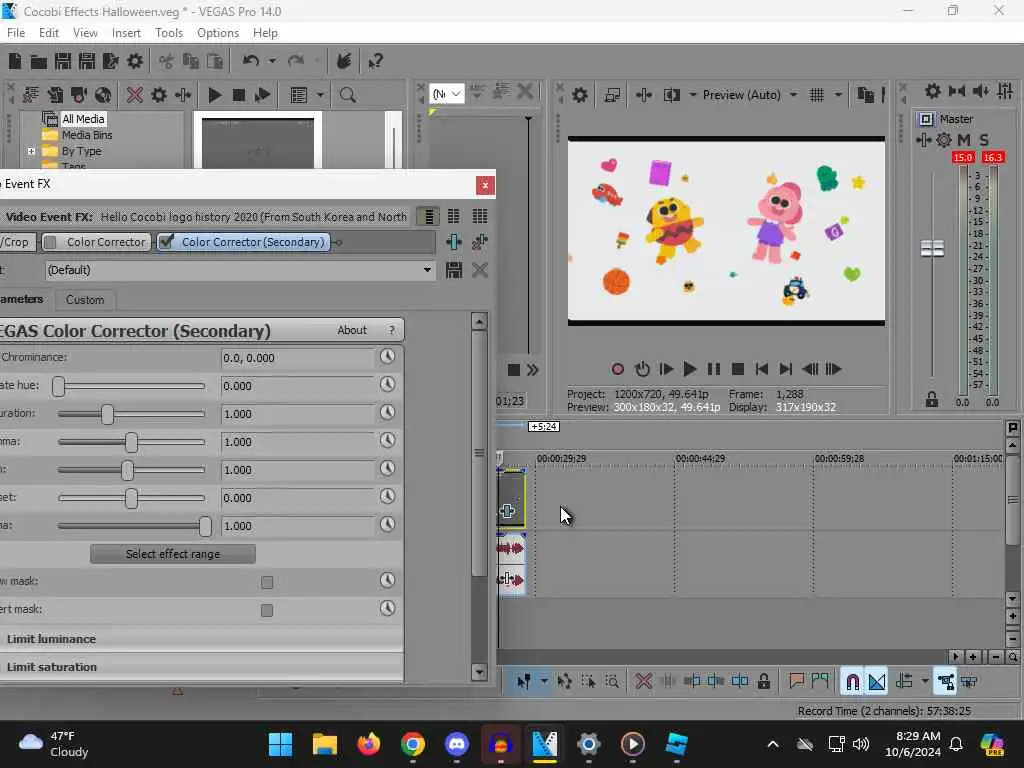Open the Tools menu

coord(168,33)
